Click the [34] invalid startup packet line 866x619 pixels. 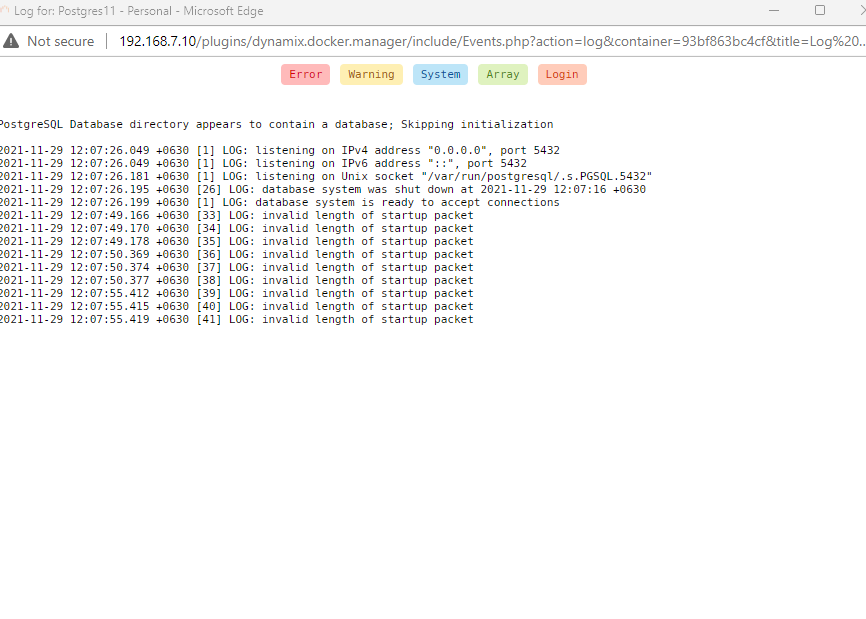tap(236, 228)
